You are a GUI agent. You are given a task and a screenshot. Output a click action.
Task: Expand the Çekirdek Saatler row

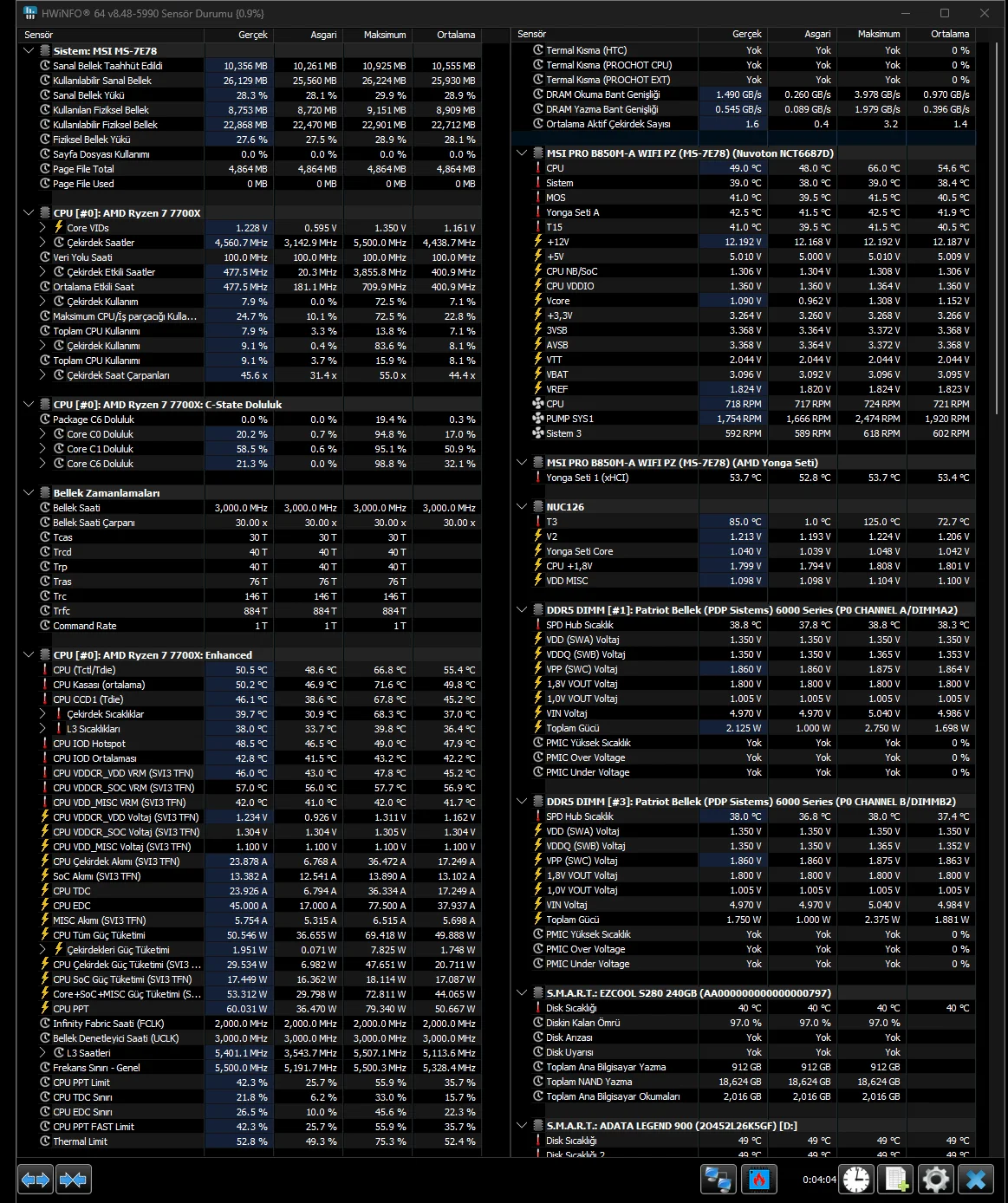[43, 243]
